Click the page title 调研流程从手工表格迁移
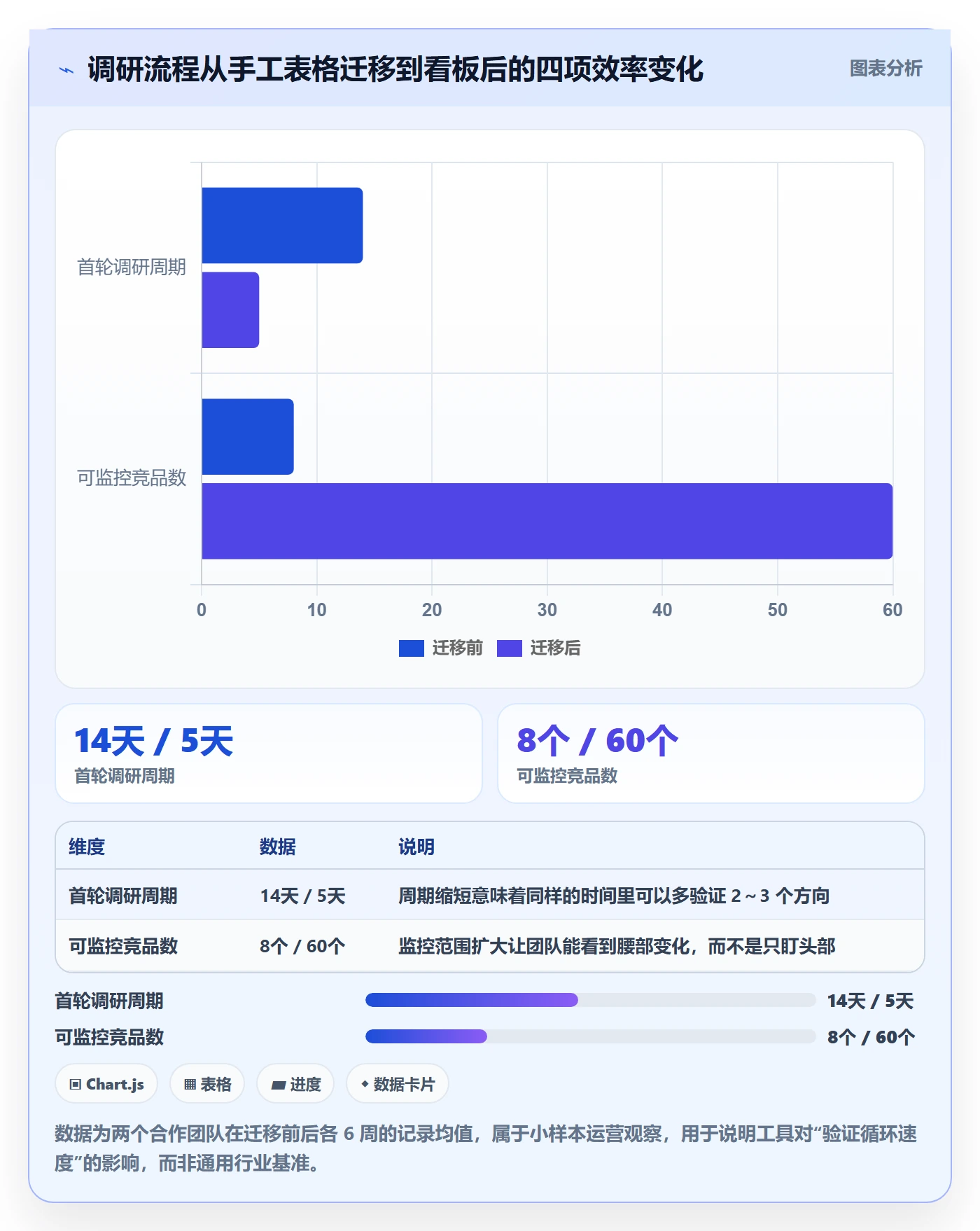980x1231 pixels. coord(395,69)
